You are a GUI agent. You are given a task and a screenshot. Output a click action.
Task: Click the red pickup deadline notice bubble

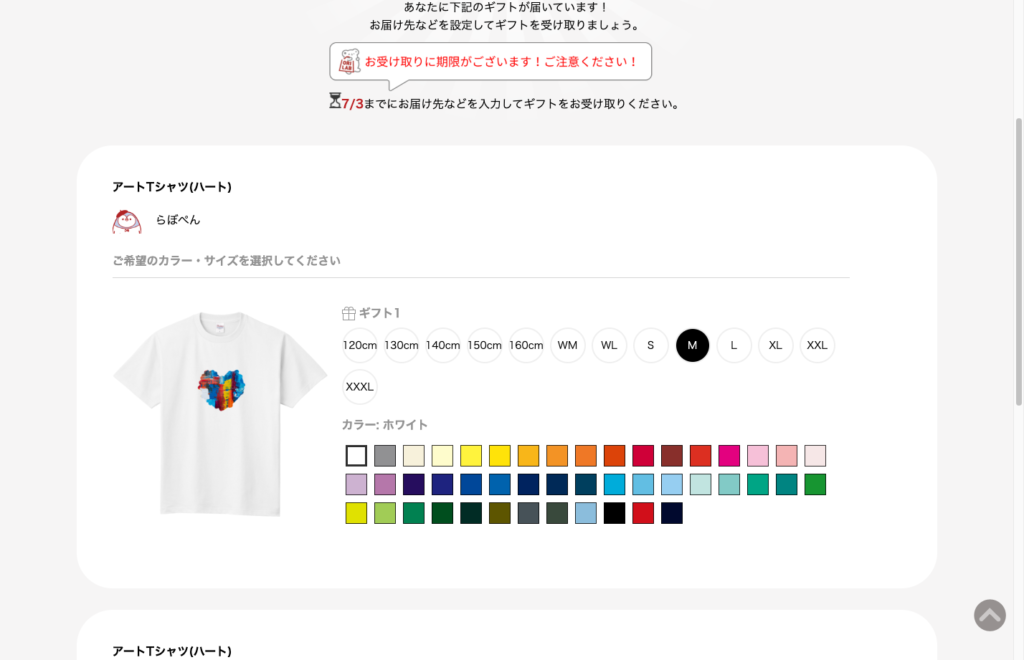[500, 62]
